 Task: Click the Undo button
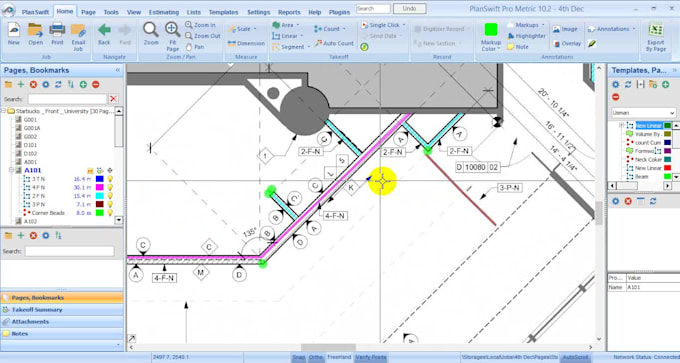pos(409,9)
